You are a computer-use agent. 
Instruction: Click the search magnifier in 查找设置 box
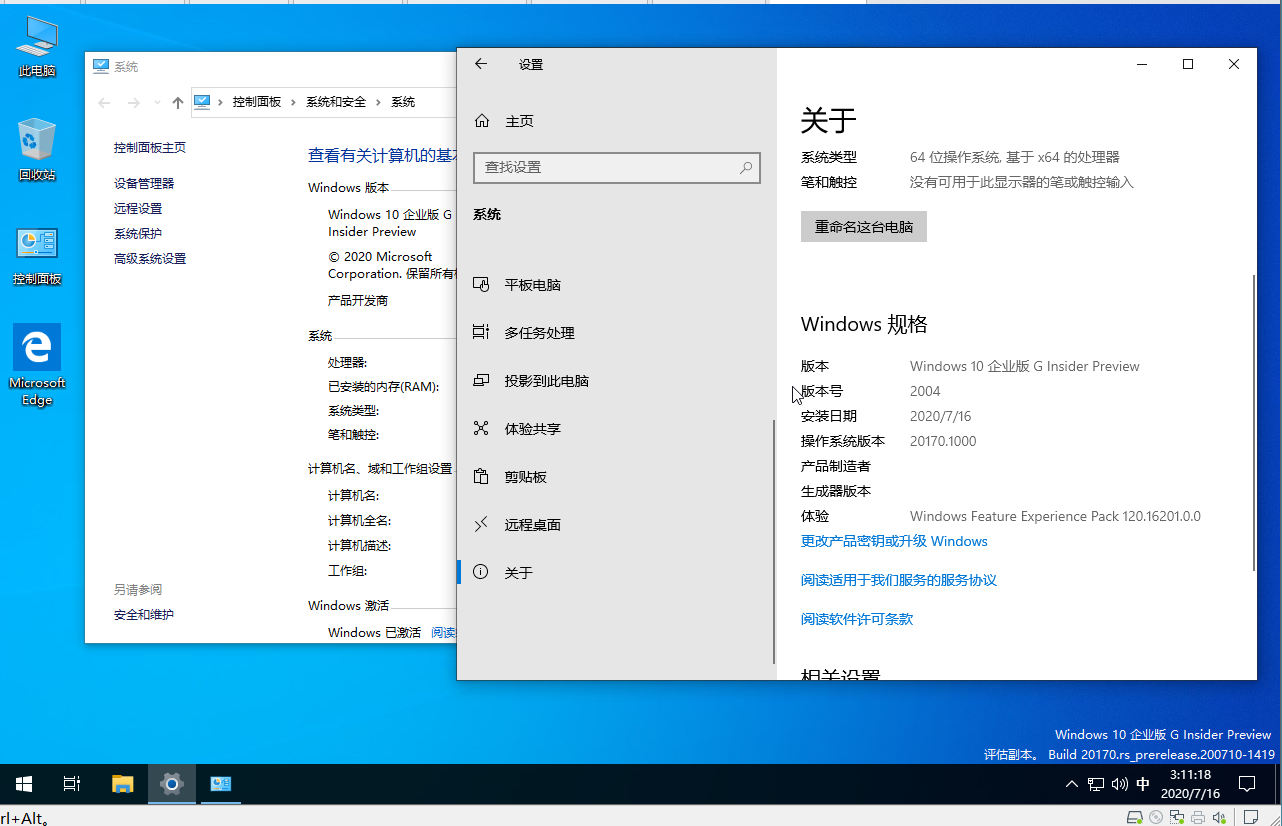click(x=745, y=168)
